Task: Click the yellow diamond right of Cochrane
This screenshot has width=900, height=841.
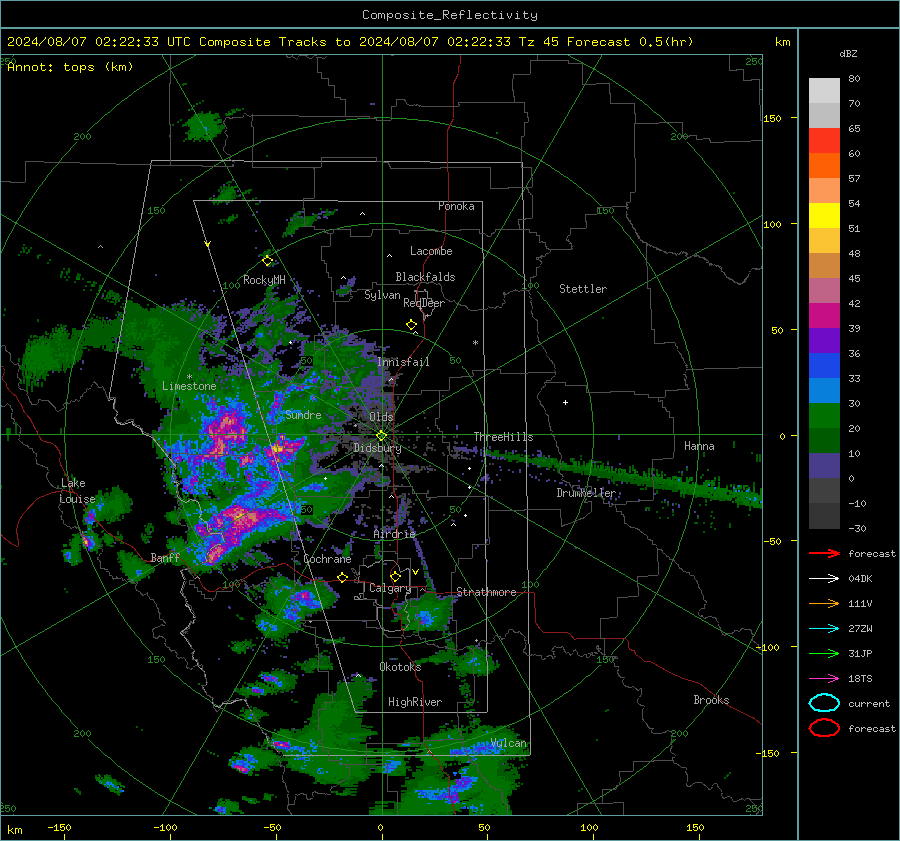Action: 343,577
